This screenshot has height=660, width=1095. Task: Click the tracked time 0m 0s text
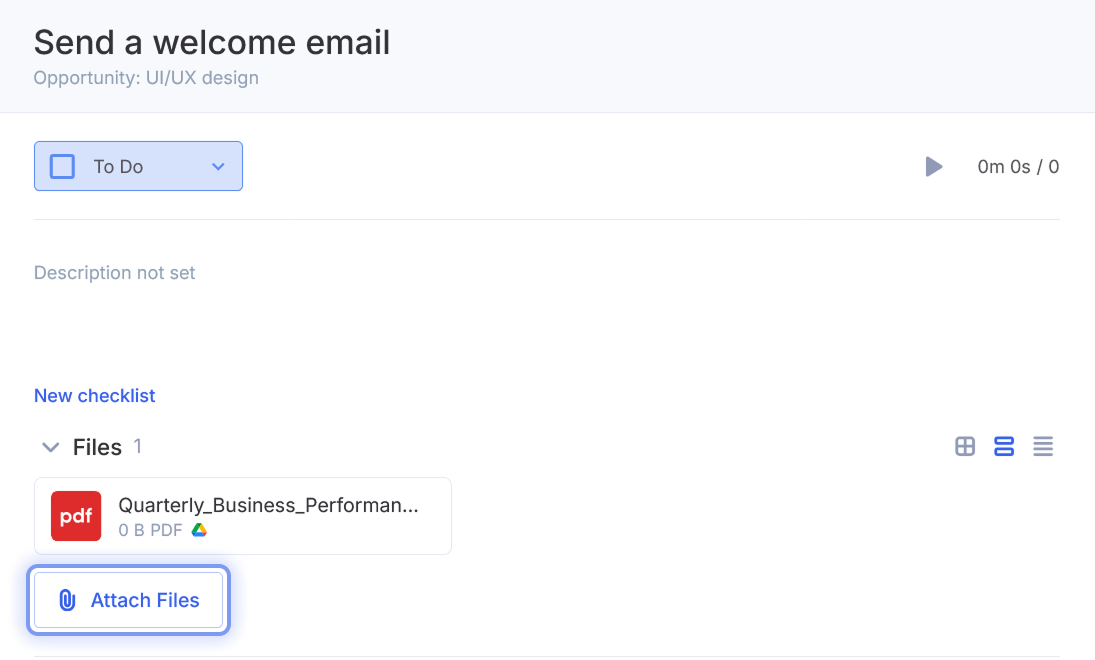point(1004,167)
